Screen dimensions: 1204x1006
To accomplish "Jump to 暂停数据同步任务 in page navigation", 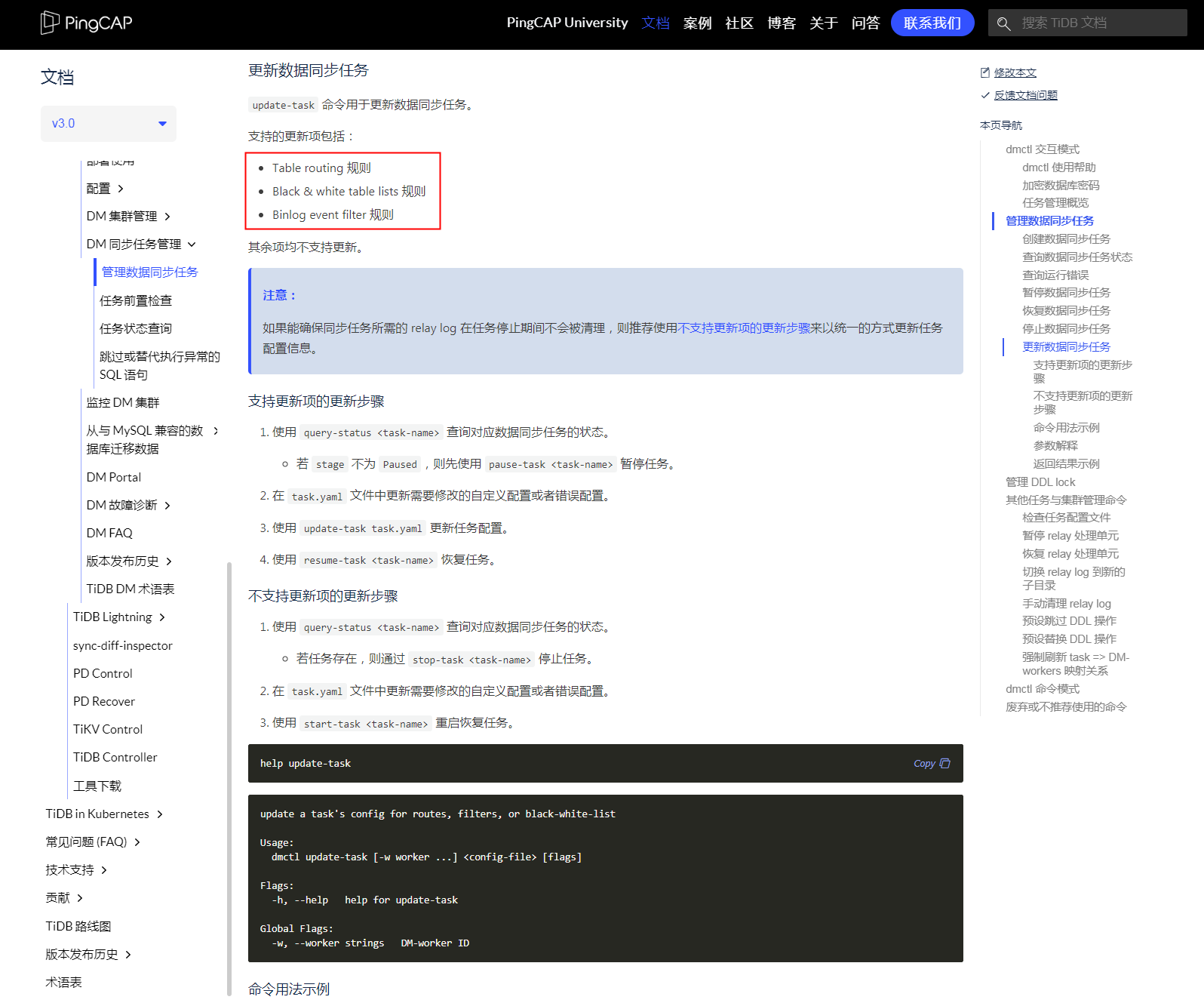I will [1066, 293].
